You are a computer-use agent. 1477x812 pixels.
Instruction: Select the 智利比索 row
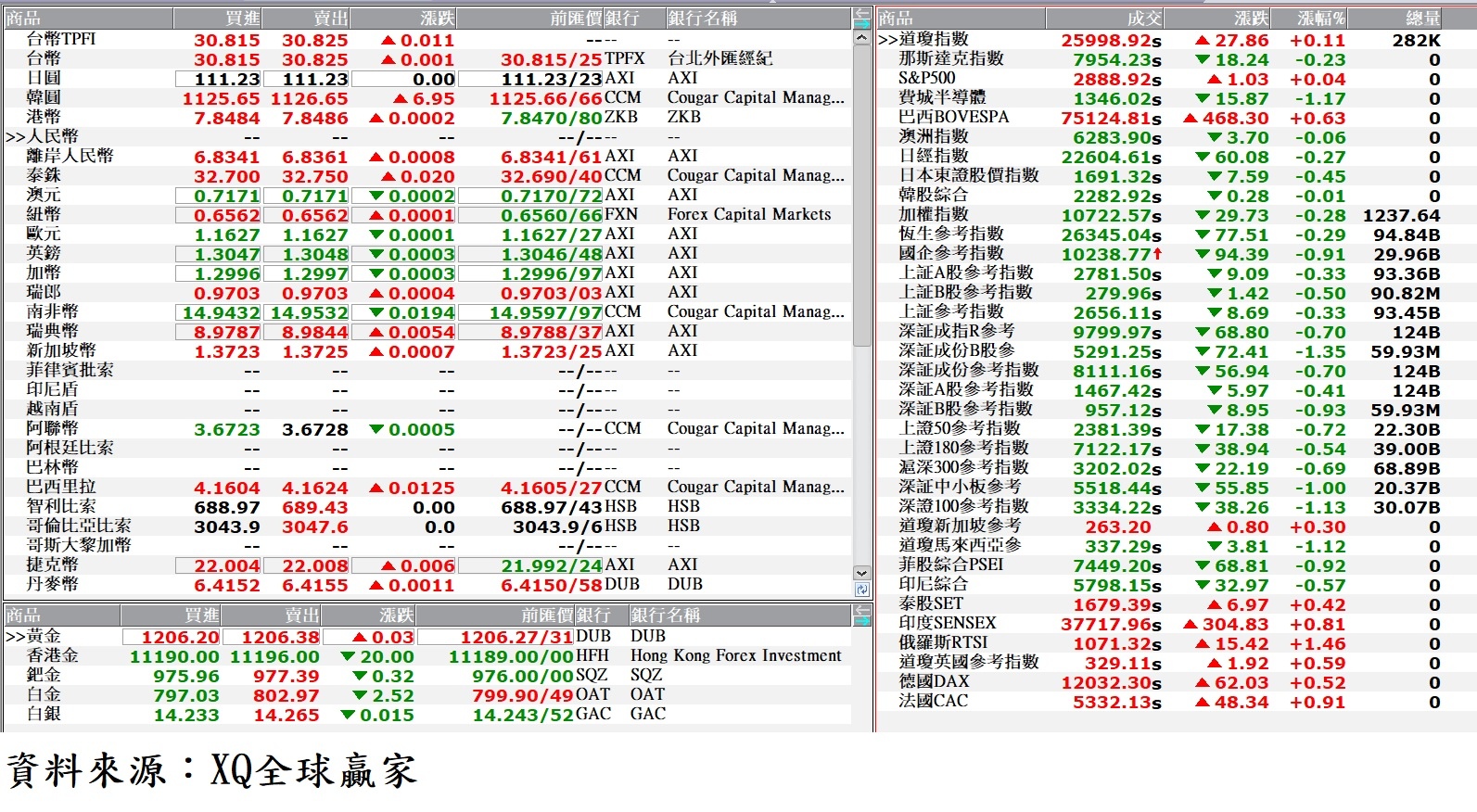click(x=427, y=506)
